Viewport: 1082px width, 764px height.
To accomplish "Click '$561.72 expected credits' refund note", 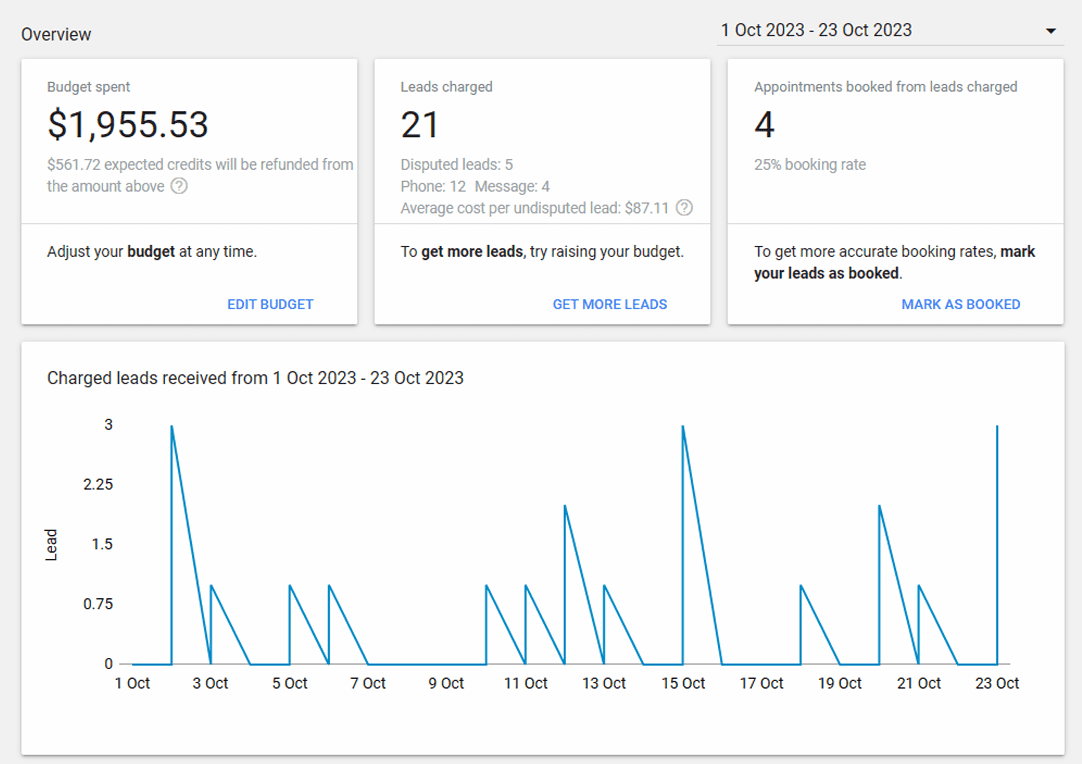I will (x=200, y=175).
